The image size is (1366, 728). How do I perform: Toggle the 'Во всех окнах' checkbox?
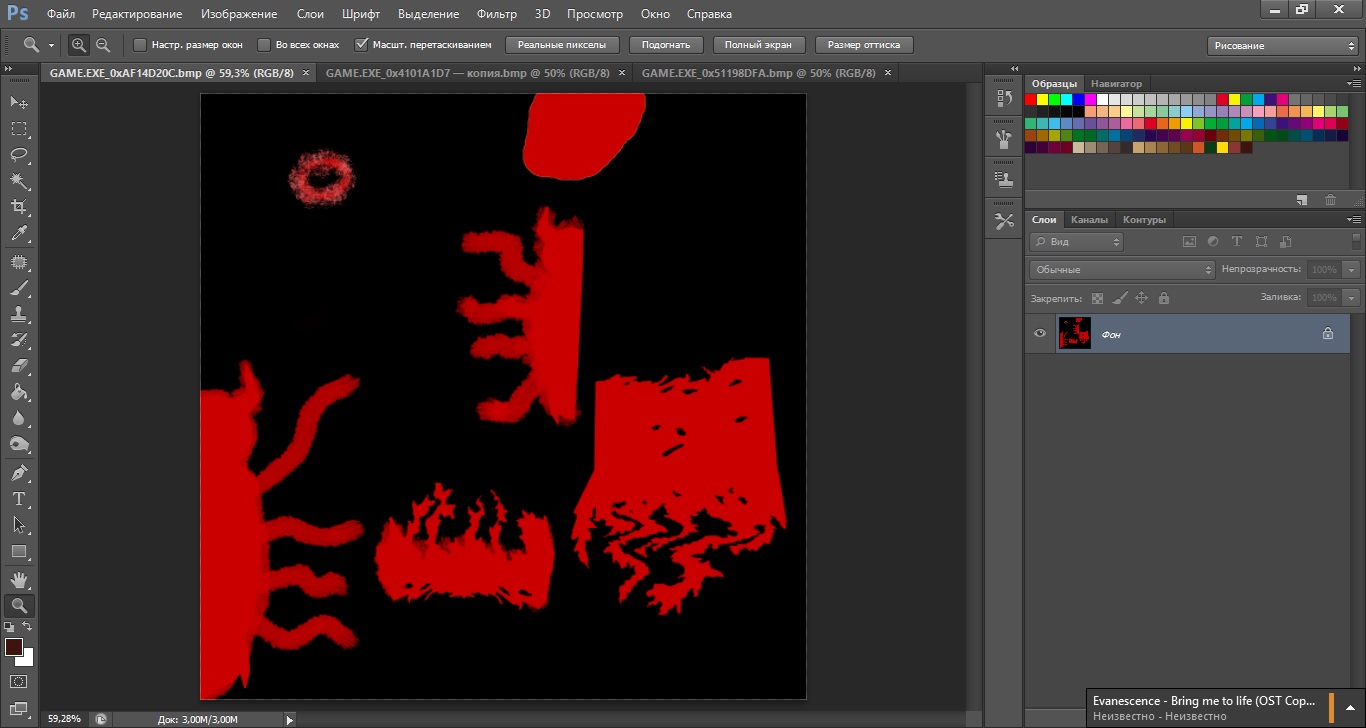pyautogui.click(x=264, y=45)
